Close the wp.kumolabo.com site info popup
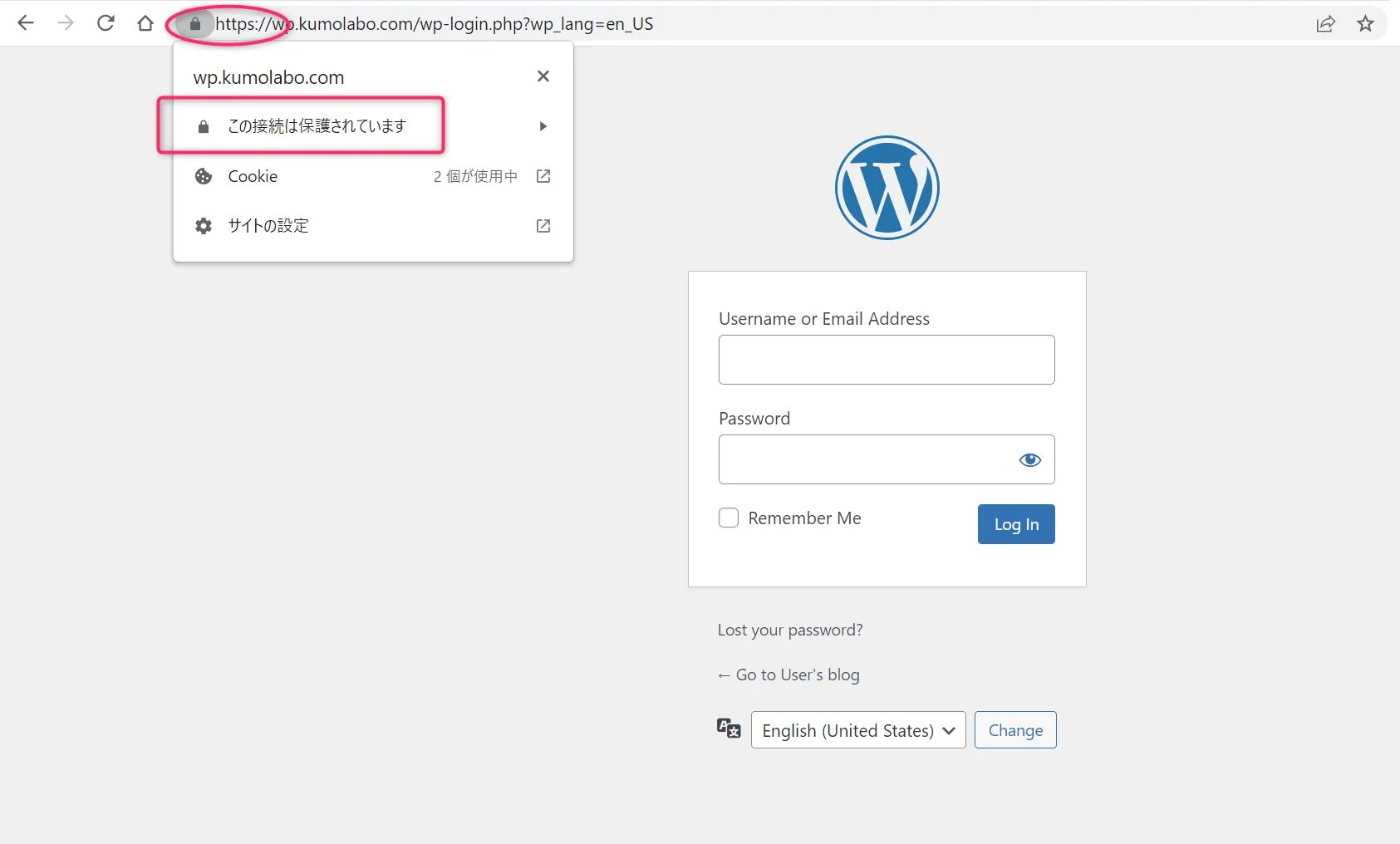This screenshot has height=844, width=1400. pyautogui.click(x=543, y=76)
